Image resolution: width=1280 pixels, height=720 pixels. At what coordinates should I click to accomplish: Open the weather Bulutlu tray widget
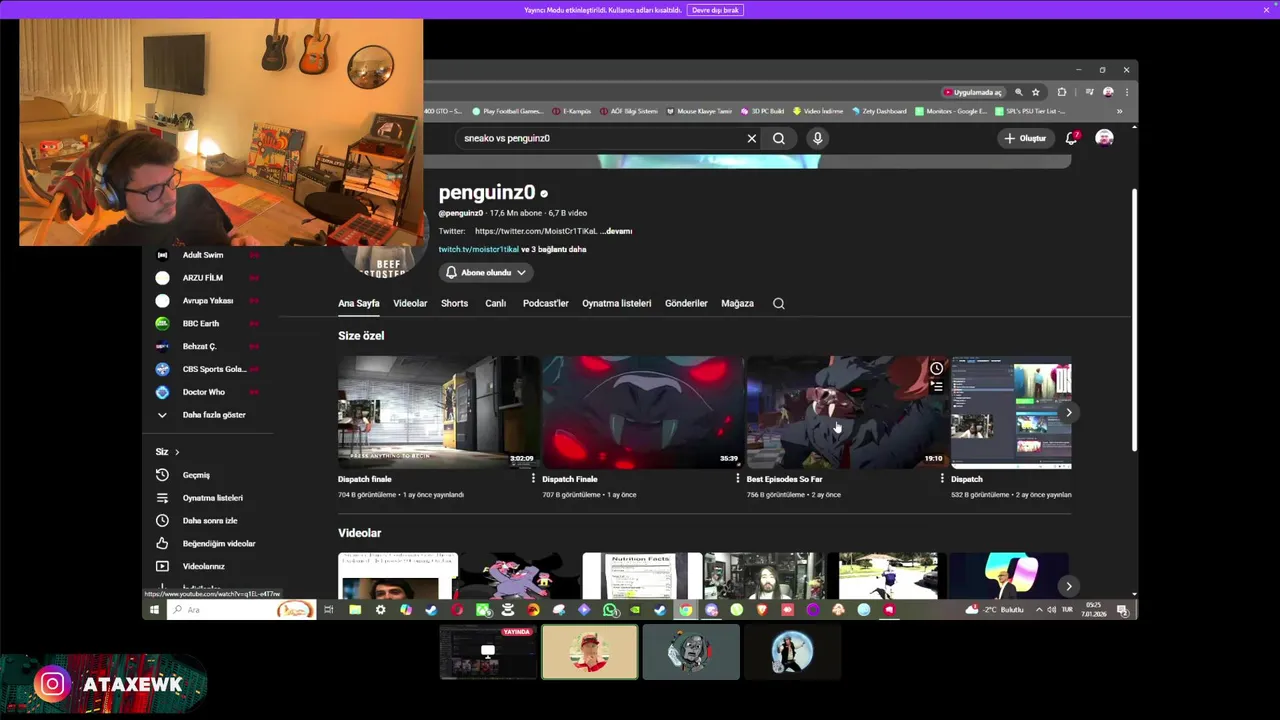[x=995, y=610]
